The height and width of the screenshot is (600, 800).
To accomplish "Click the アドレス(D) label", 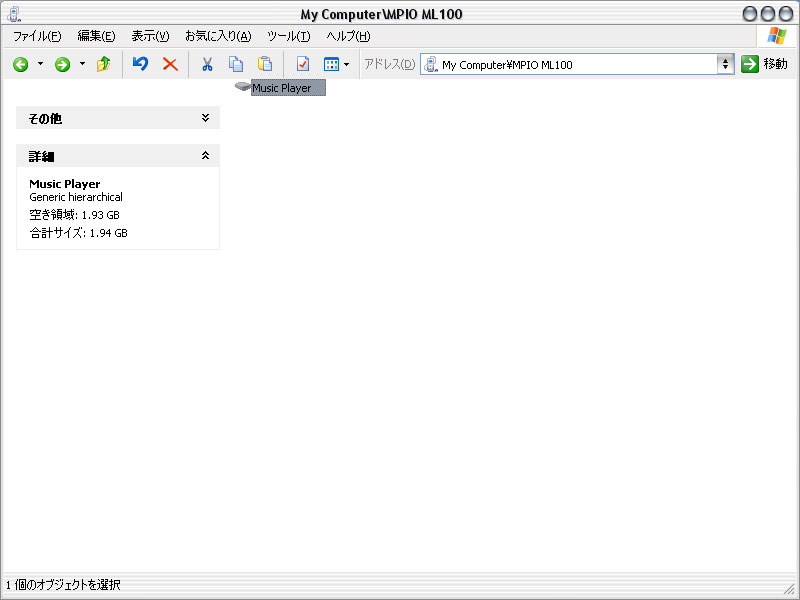I will tap(389, 64).
